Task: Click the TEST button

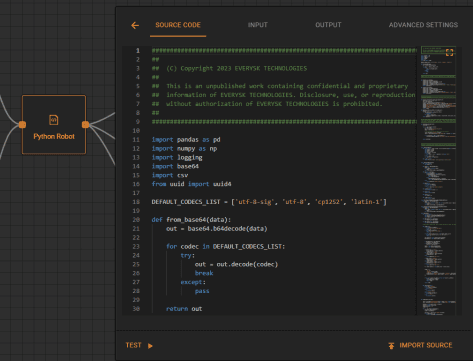Action: pos(133,345)
